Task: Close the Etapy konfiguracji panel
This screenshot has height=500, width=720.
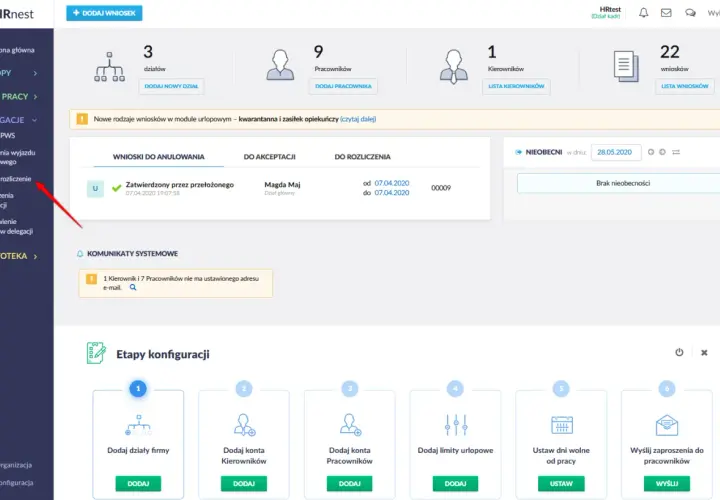Action: point(704,353)
